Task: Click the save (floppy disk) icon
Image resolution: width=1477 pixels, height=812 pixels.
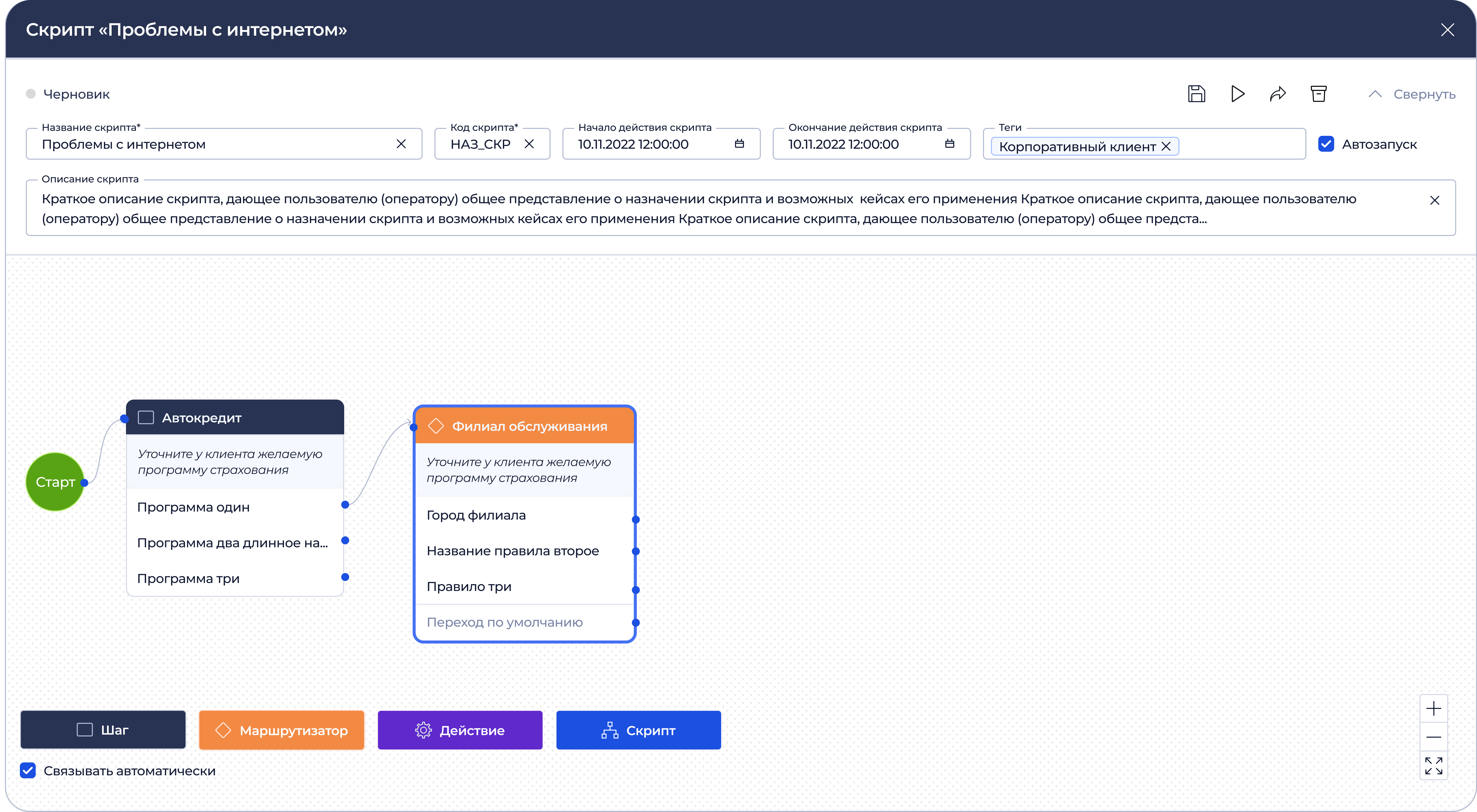Action: (x=1196, y=94)
